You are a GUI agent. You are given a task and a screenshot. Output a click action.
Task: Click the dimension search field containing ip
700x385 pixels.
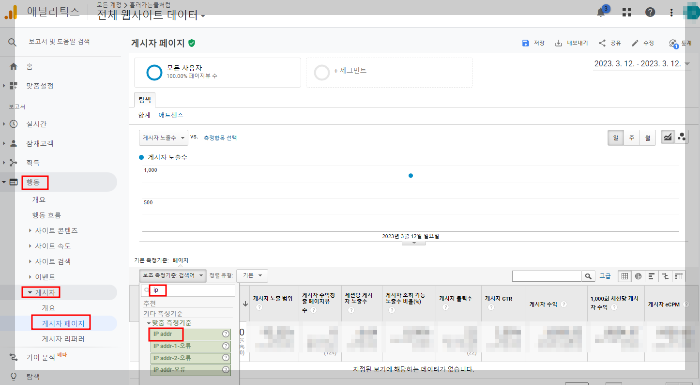point(189,290)
